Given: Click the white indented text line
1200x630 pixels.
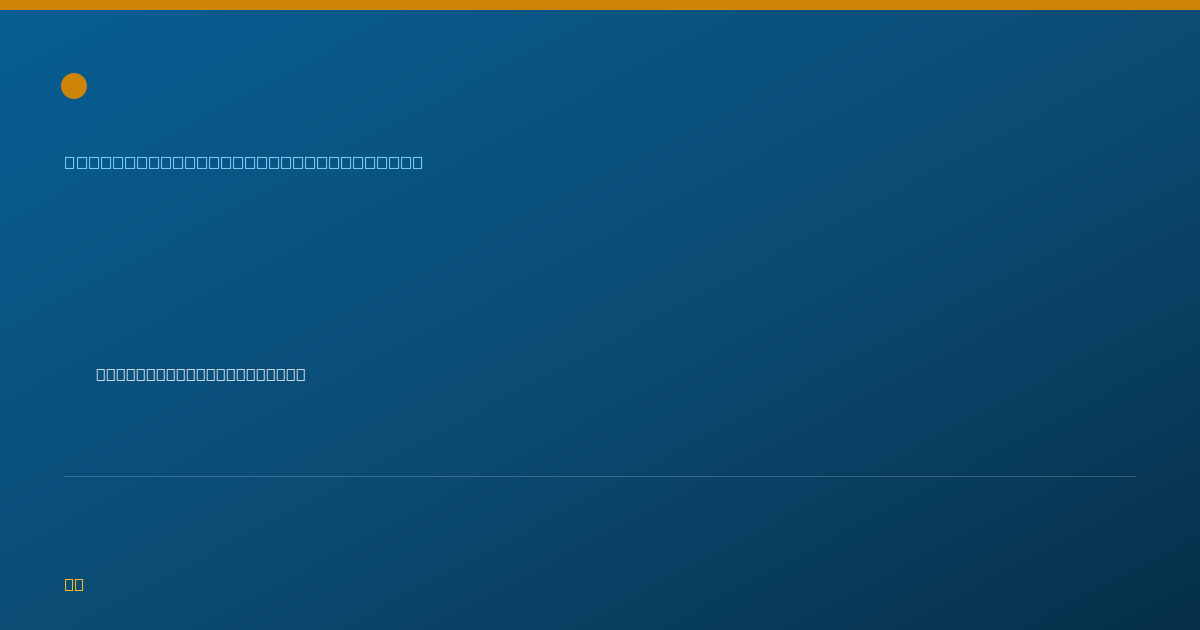Looking at the screenshot, I should 201,374.
